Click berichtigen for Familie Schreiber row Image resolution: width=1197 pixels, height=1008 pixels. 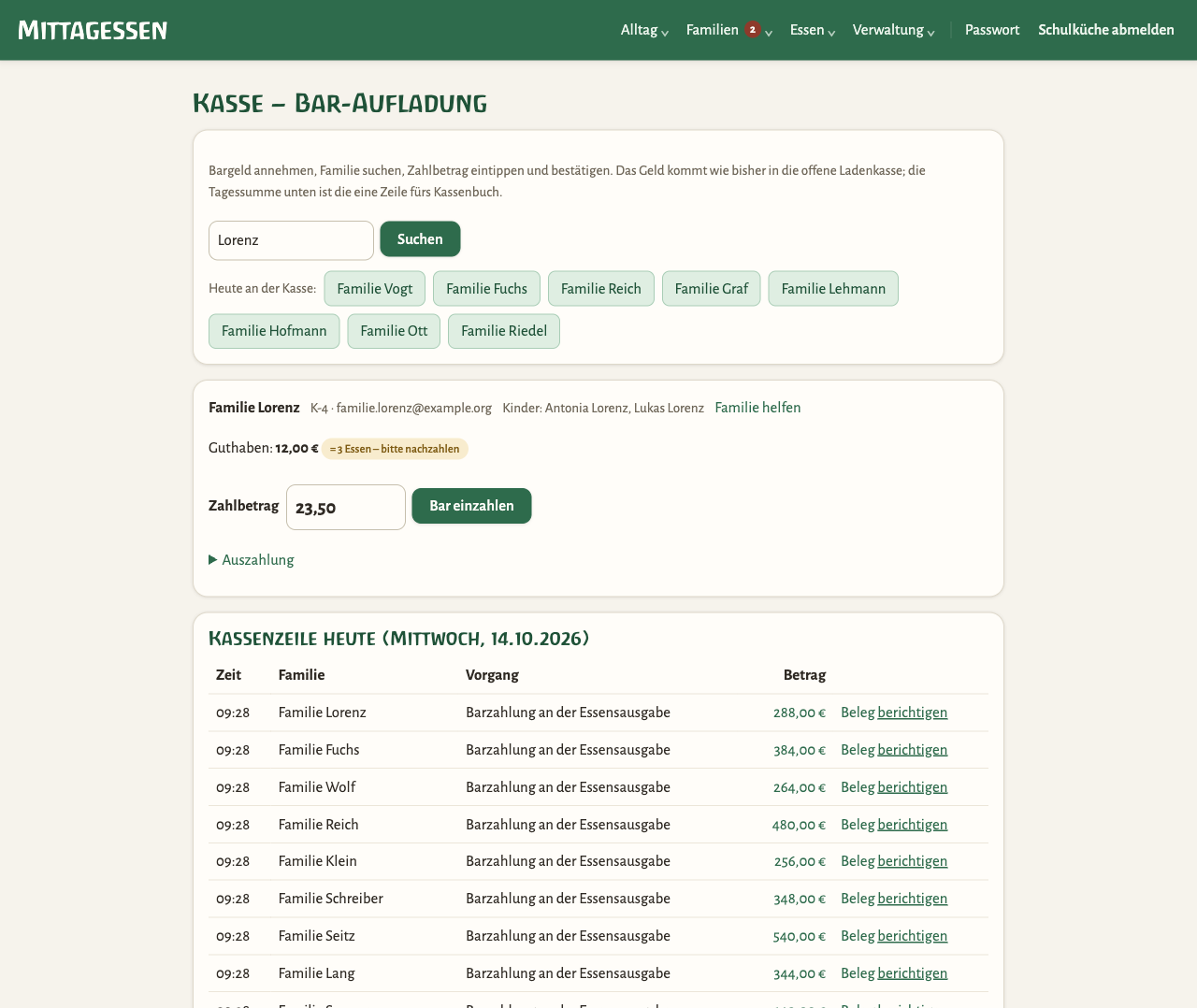tap(913, 899)
